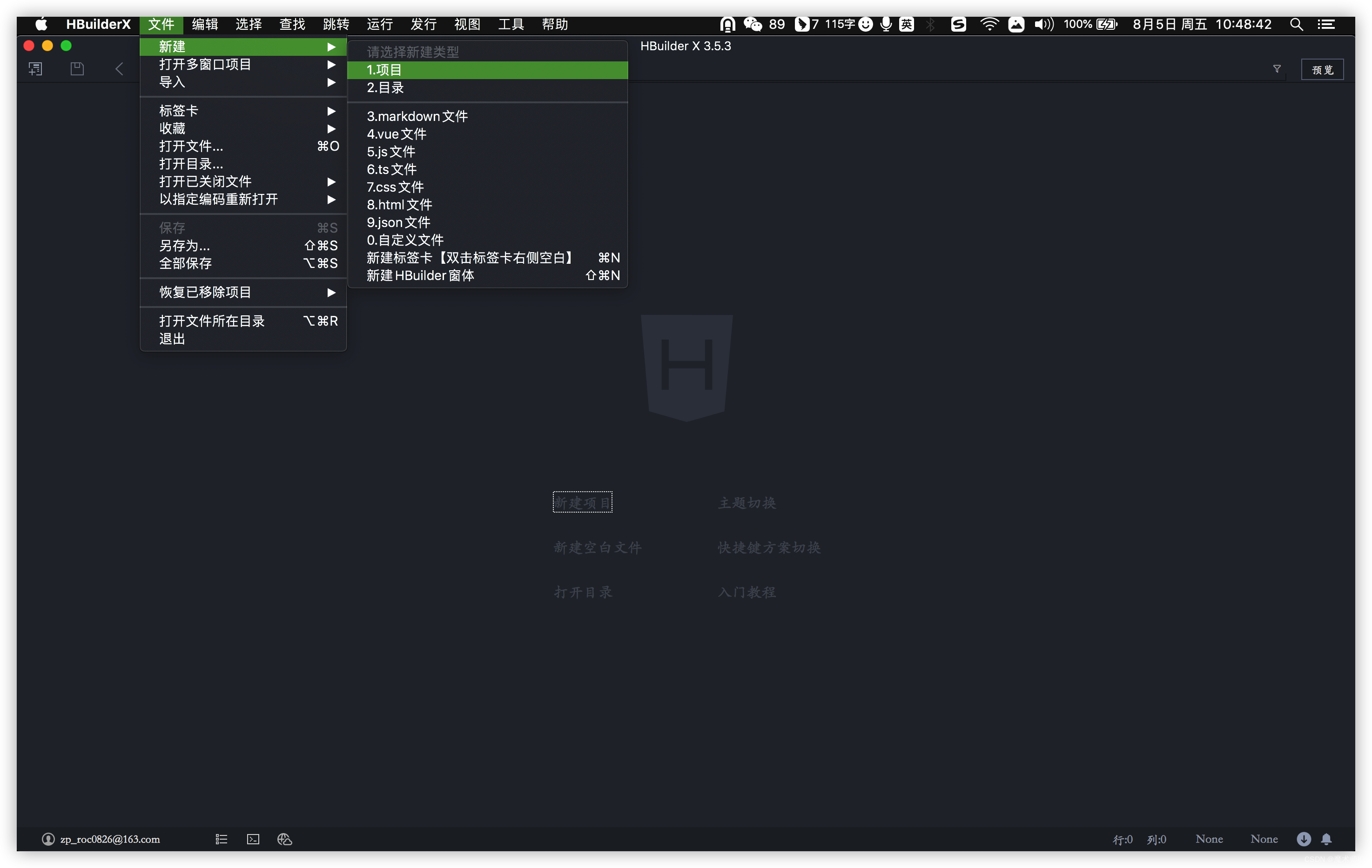Expand the 标签卡 submenu
Viewport: 1372px width, 868px height.
pos(243,111)
